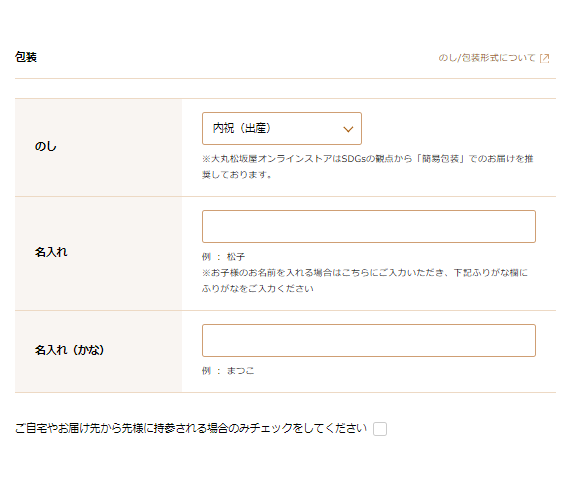
Task: Click the 名入れ（かな）row label
Action: (x=70, y=350)
